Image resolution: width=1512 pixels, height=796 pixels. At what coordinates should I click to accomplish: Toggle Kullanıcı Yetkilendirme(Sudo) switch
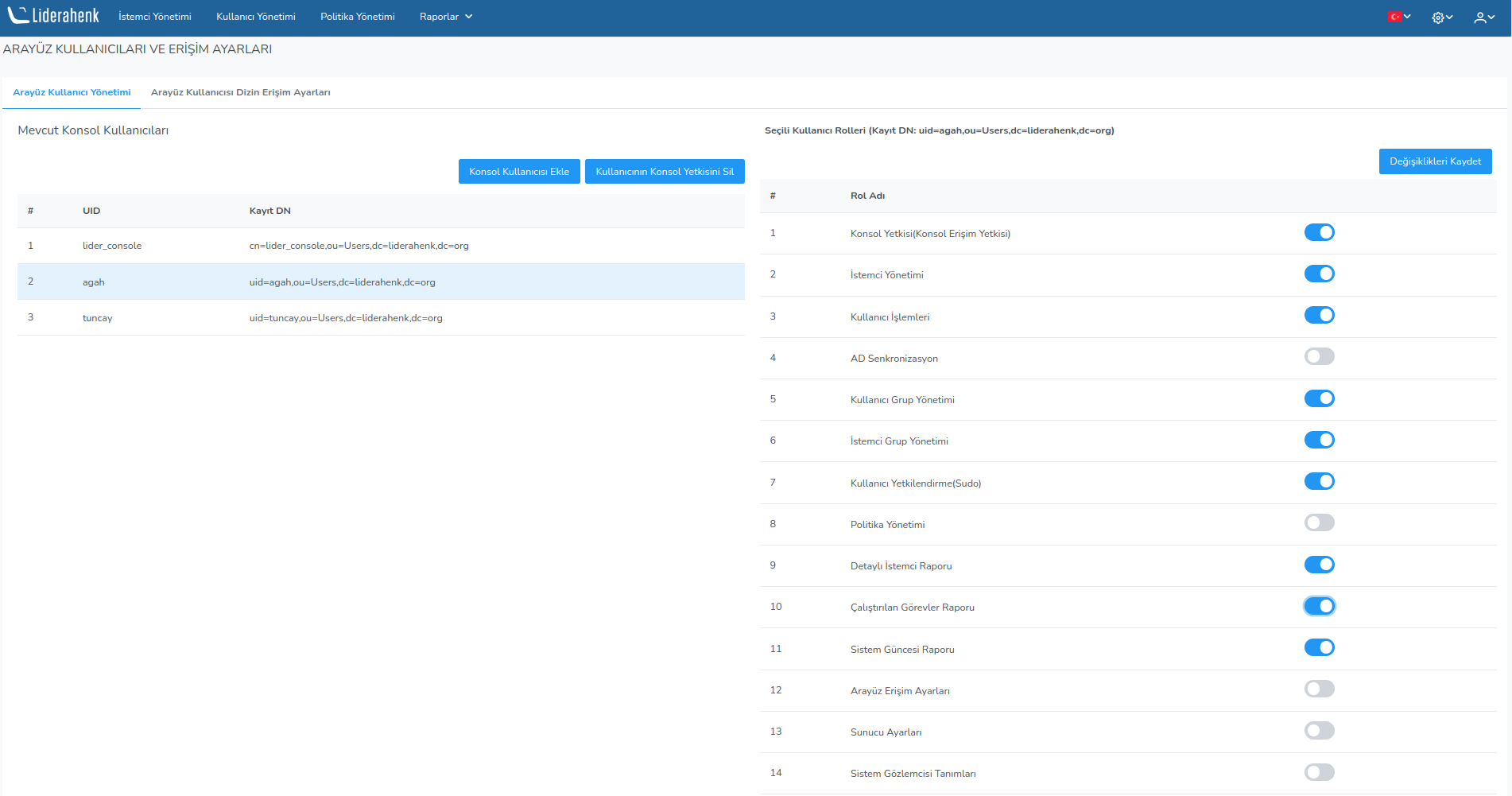pos(1320,481)
